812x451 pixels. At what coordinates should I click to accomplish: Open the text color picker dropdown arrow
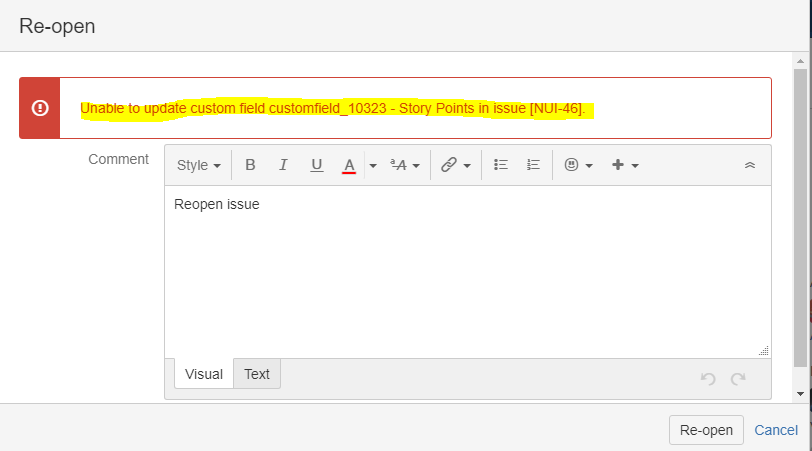pyautogui.click(x=373, y=166)
